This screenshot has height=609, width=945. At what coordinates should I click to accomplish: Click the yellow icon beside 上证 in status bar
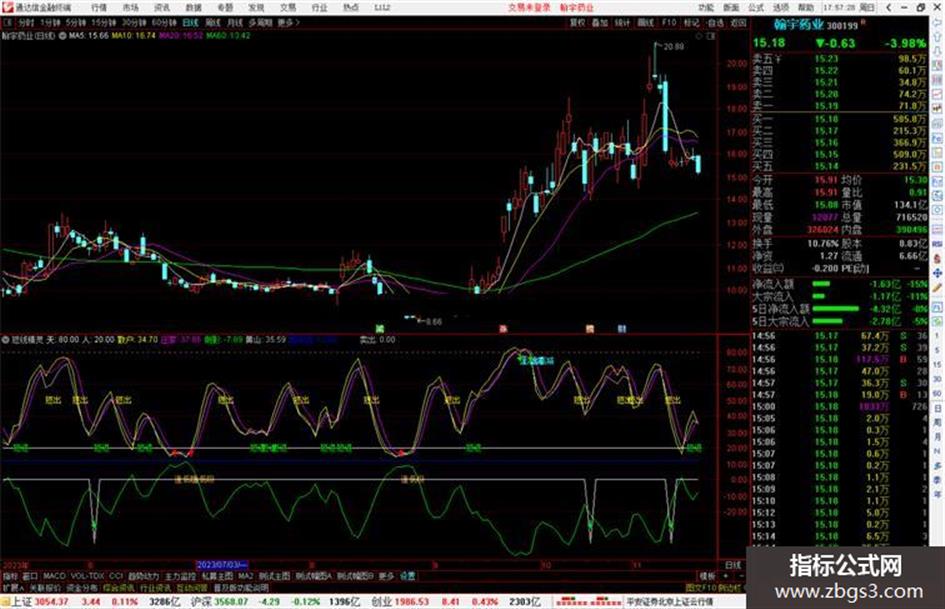[5, 602]
